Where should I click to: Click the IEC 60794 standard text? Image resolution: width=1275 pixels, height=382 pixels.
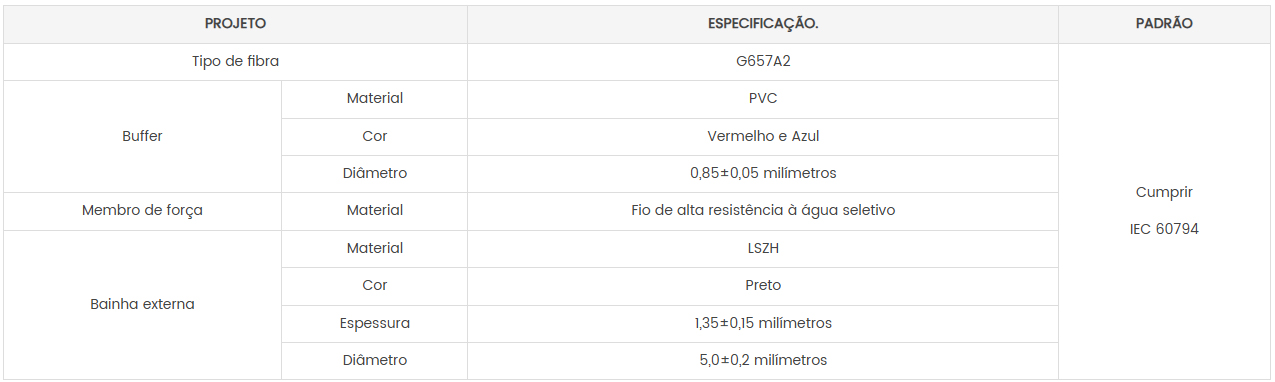click(x=1164, y=230)
